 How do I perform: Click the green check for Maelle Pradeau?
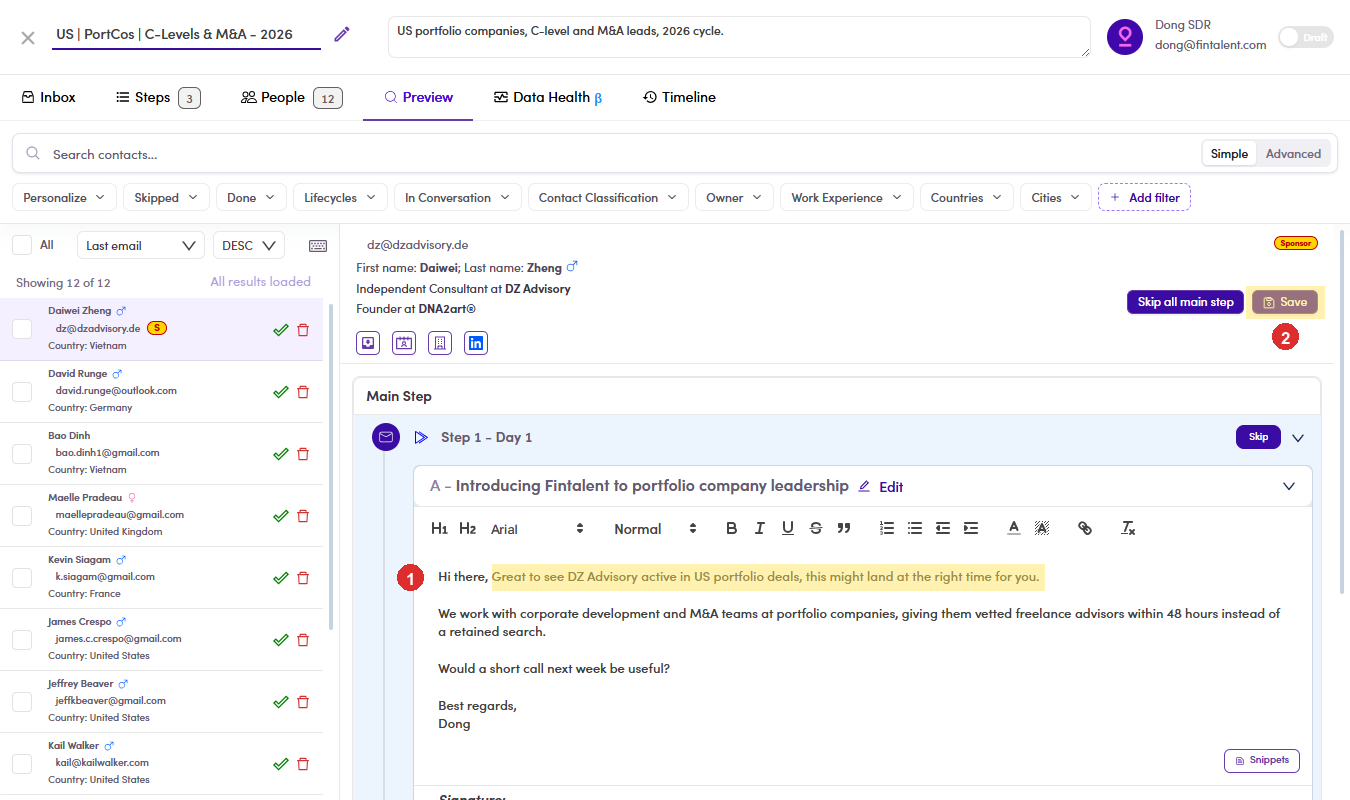tap(280, 516)
